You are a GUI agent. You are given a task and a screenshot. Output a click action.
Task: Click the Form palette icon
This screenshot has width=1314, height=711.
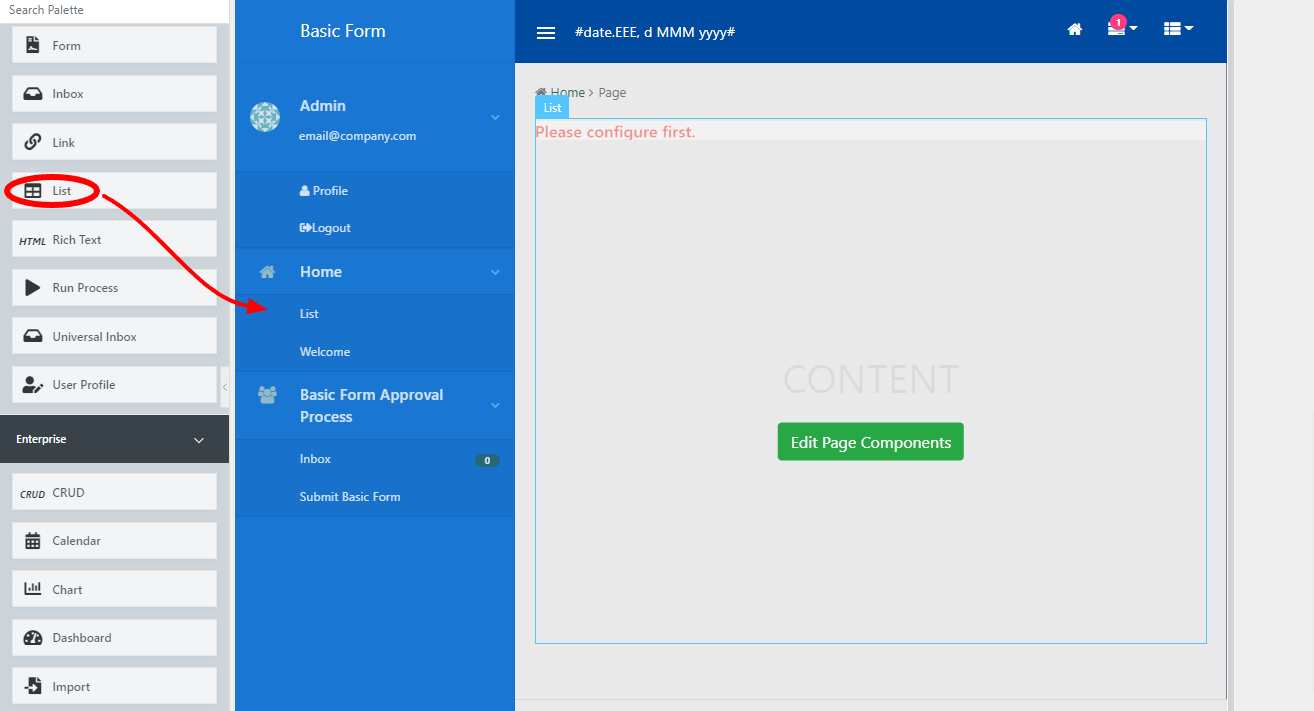click(33, 45)
